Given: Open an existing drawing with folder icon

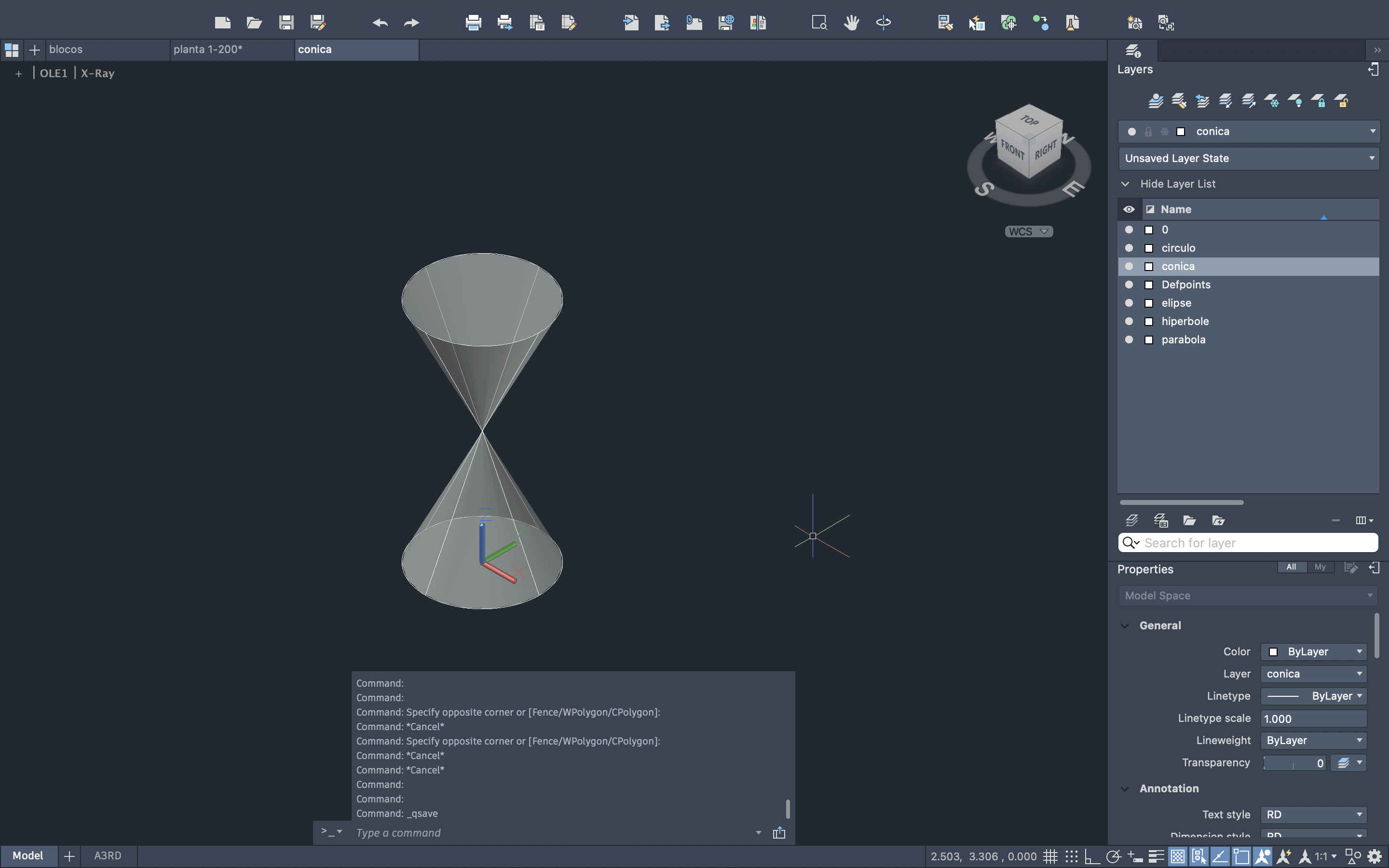Looking at the screenshot, I should coord(254,23).
